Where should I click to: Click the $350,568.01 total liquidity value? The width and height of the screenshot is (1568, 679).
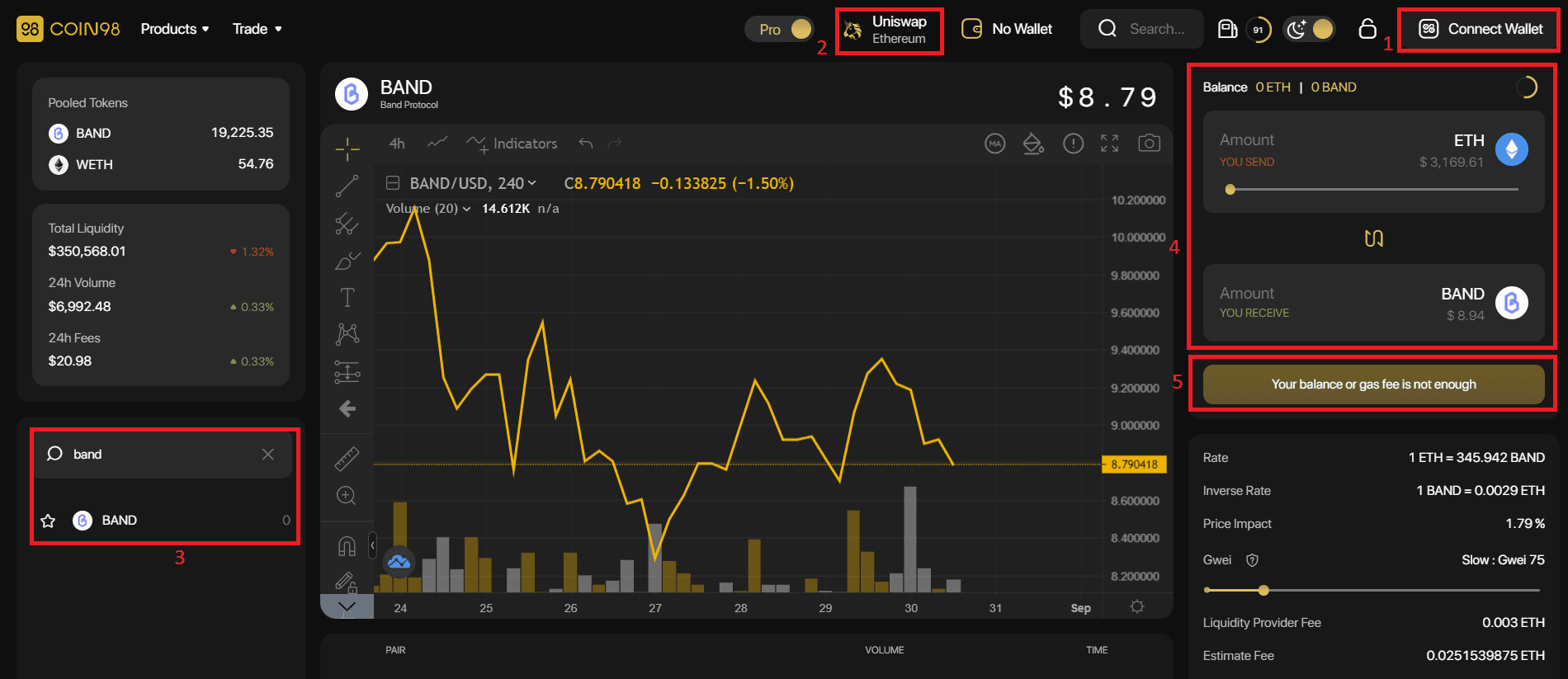coord(87,252)
